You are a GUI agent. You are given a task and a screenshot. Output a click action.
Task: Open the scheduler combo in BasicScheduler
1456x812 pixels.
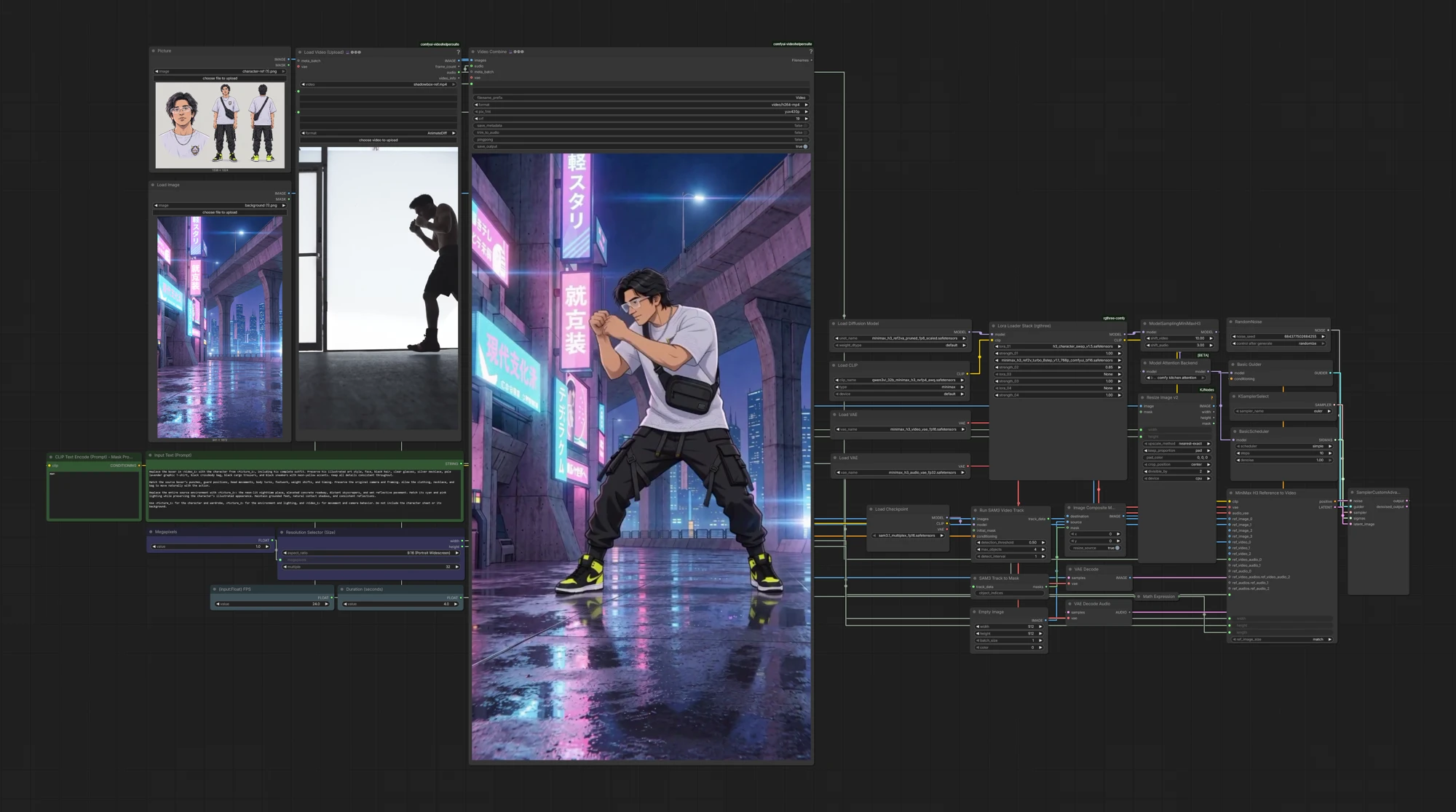tap(1283, 446)
